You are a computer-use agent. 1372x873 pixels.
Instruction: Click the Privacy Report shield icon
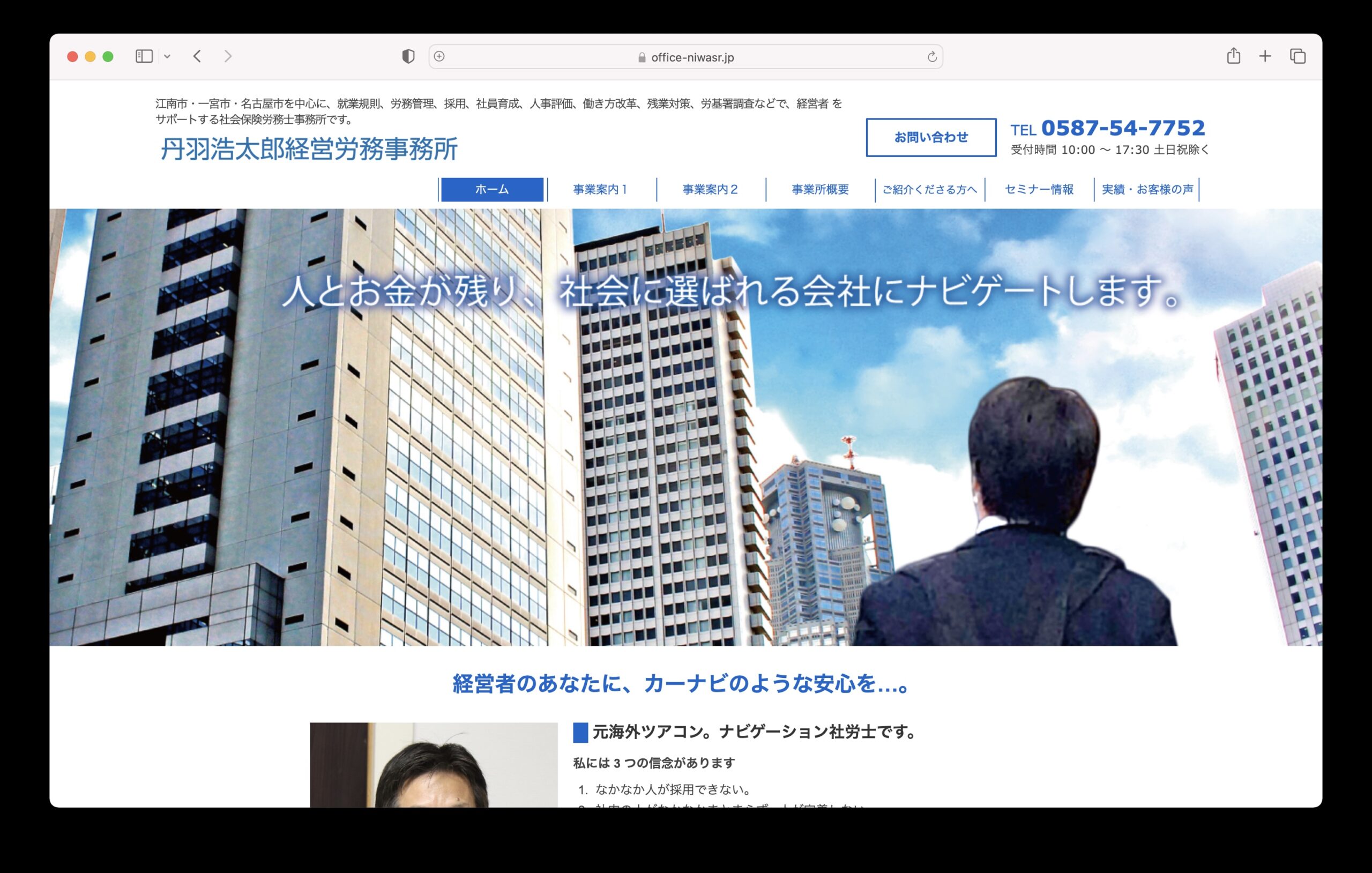(x=409, y=56)
